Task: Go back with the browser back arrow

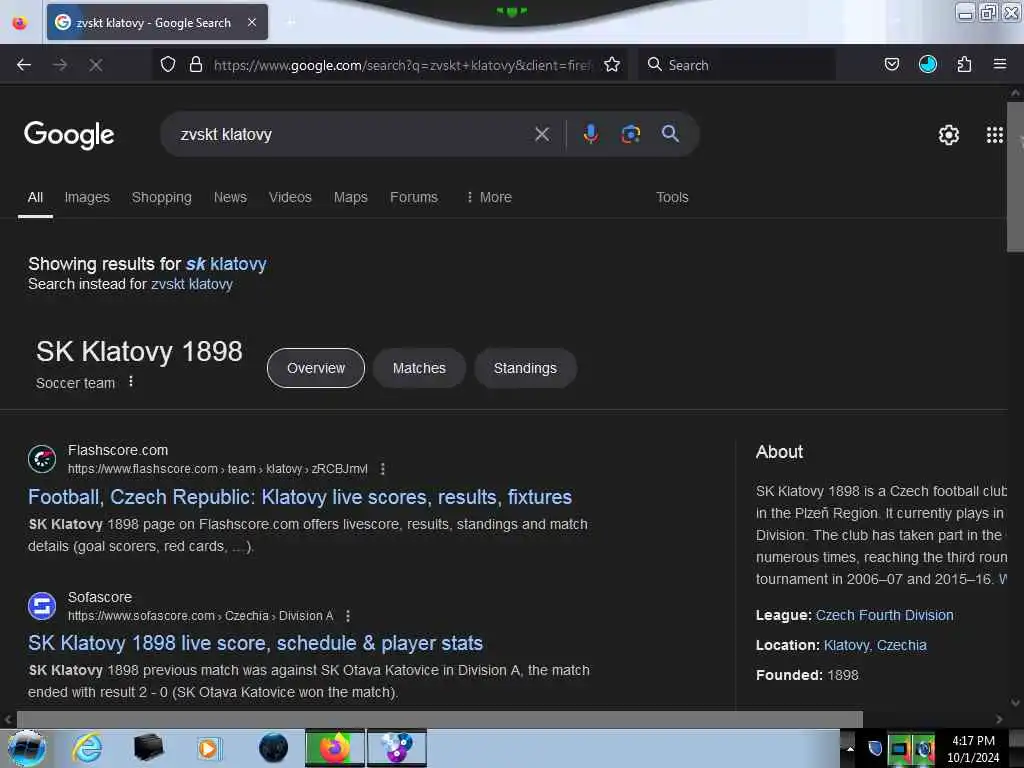Action: pyautogui.click(x=24, y=65)
